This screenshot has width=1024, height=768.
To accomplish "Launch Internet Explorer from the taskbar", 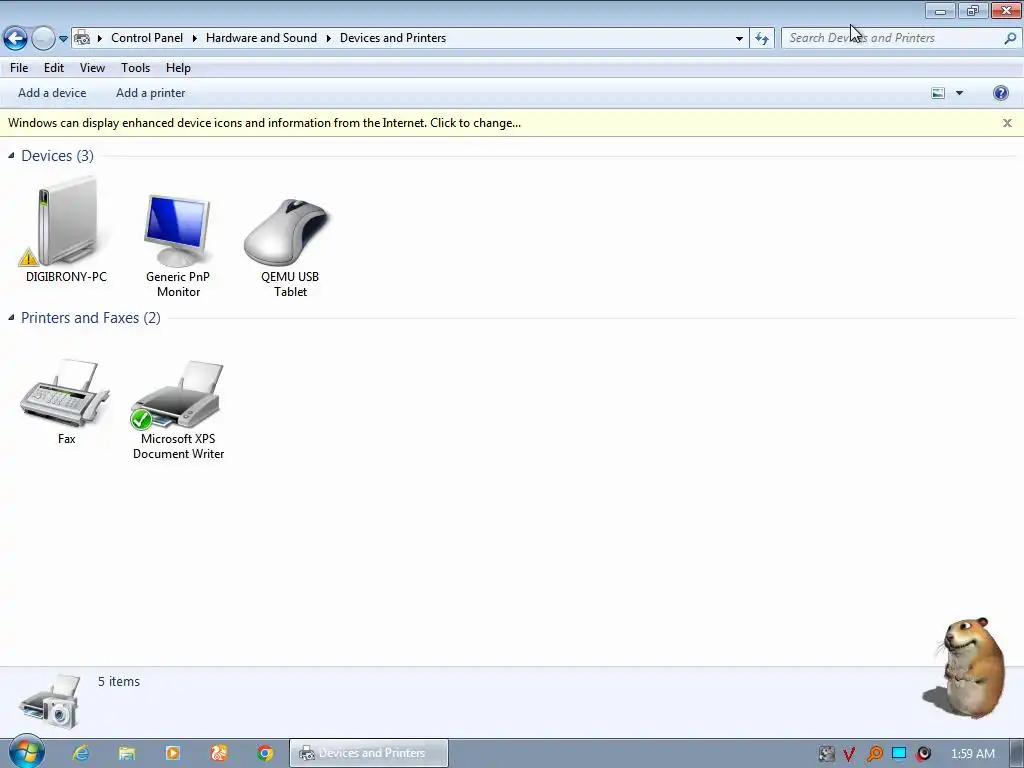I will pyautogui.click(x=81, y=753).
